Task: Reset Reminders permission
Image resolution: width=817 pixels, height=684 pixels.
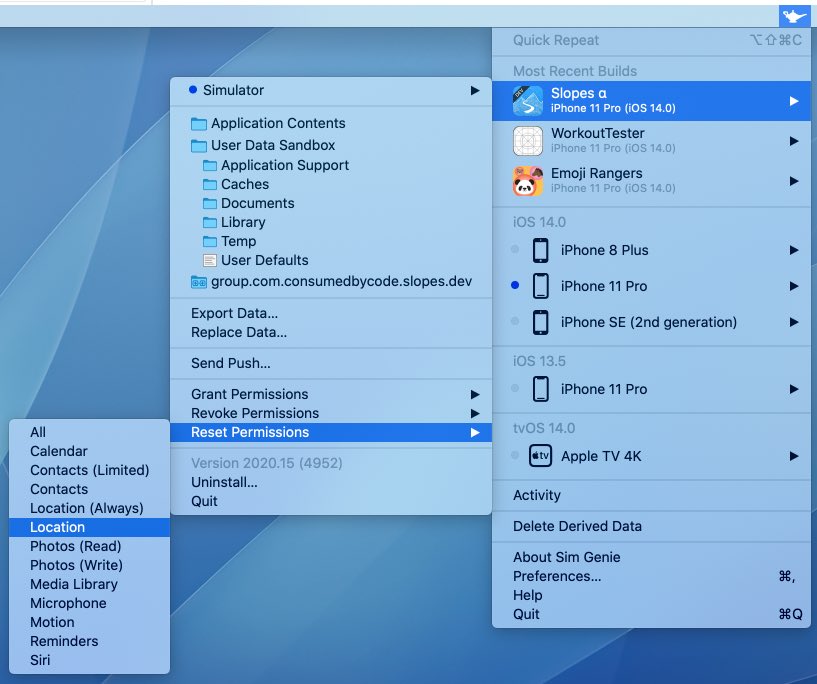Action: [x=90, y=641]
